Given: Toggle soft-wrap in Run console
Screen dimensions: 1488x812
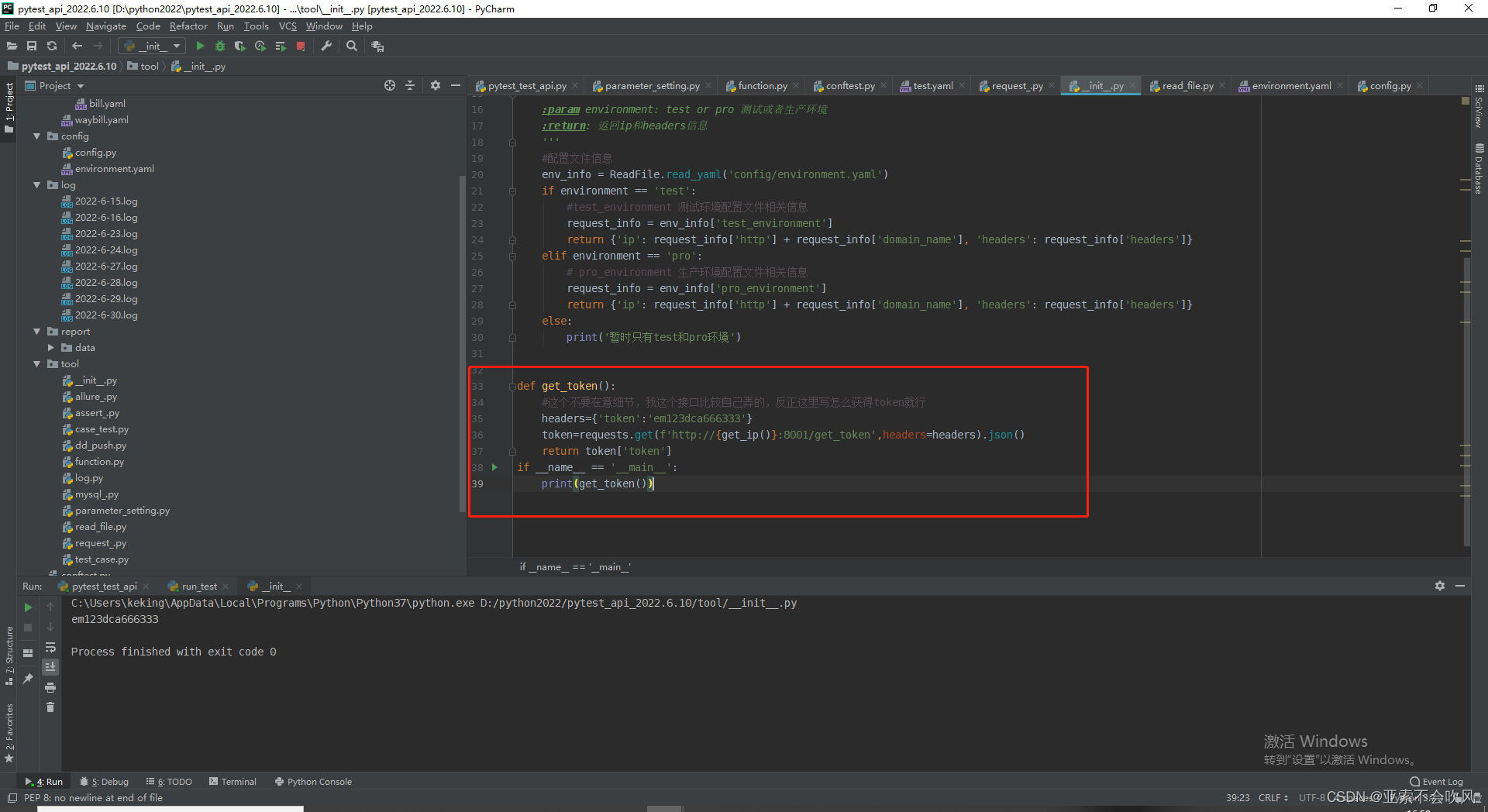Looking at the screenshot, I should (50, 648).
